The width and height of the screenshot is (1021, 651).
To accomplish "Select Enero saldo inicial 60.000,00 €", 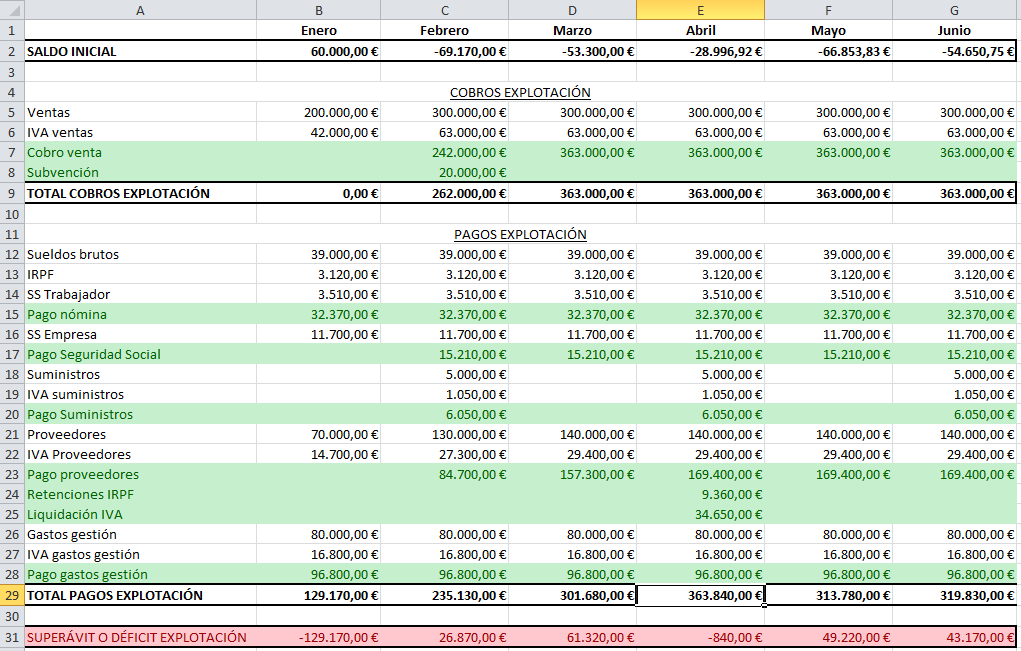I will pyautogui.click(x=318, y=51).
